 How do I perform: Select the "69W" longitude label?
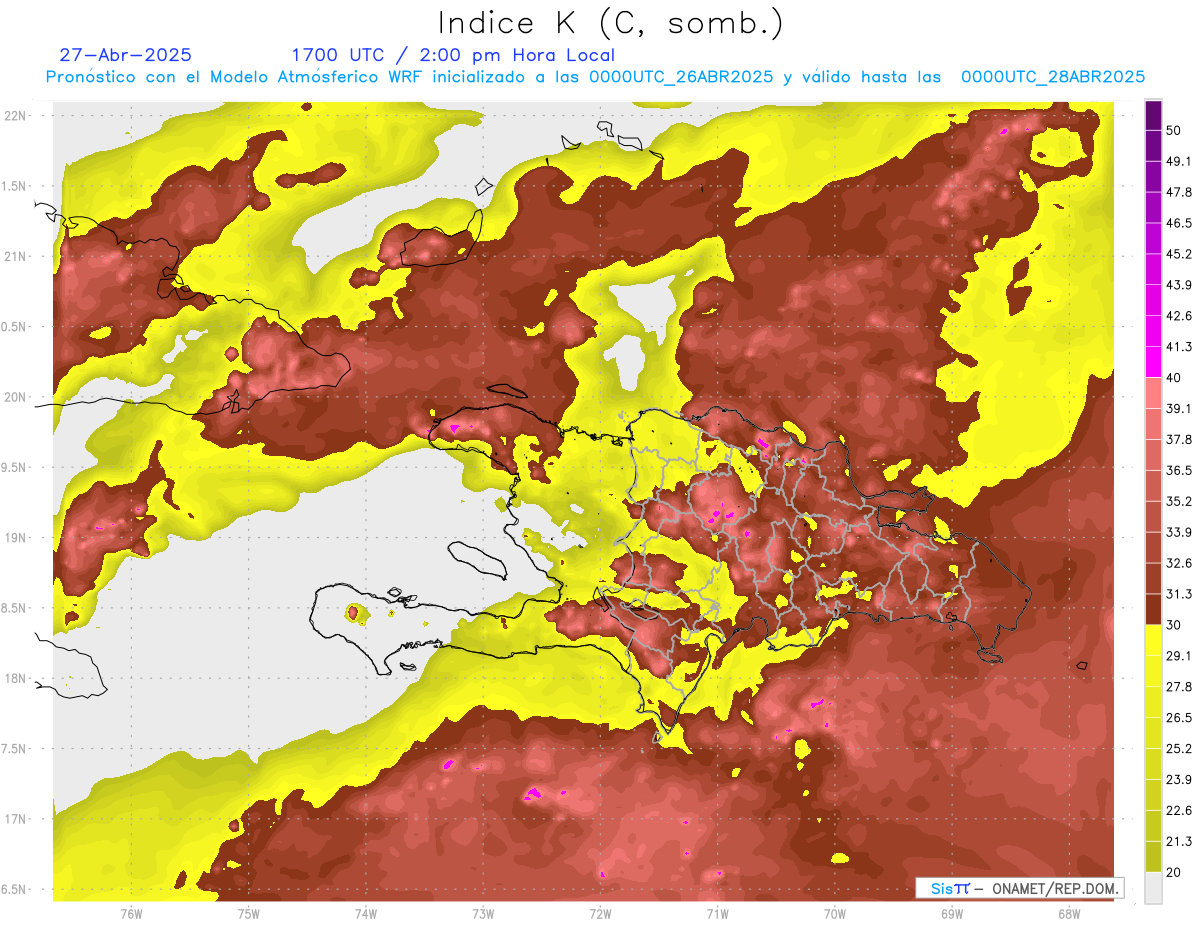(951, 913)
